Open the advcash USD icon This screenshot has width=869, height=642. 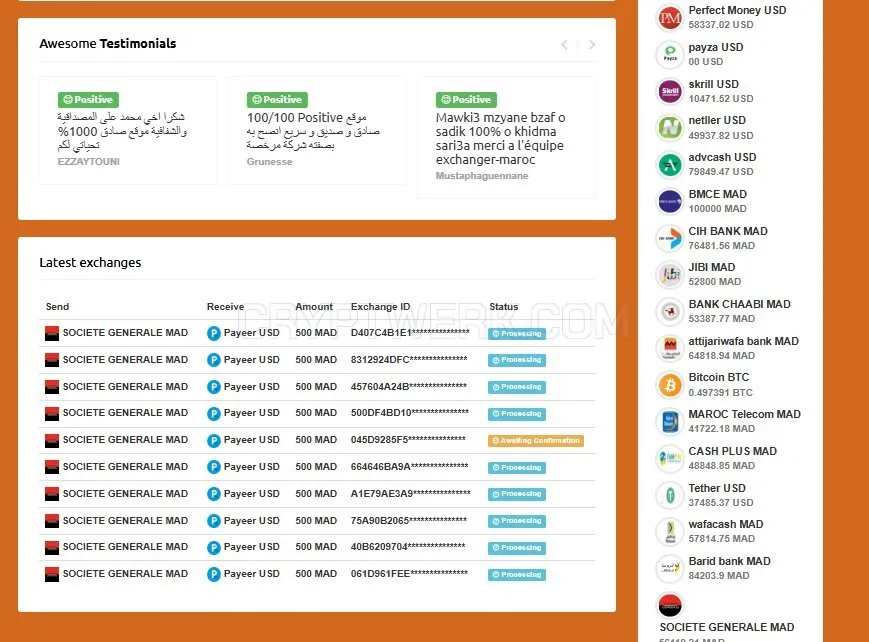670,165
